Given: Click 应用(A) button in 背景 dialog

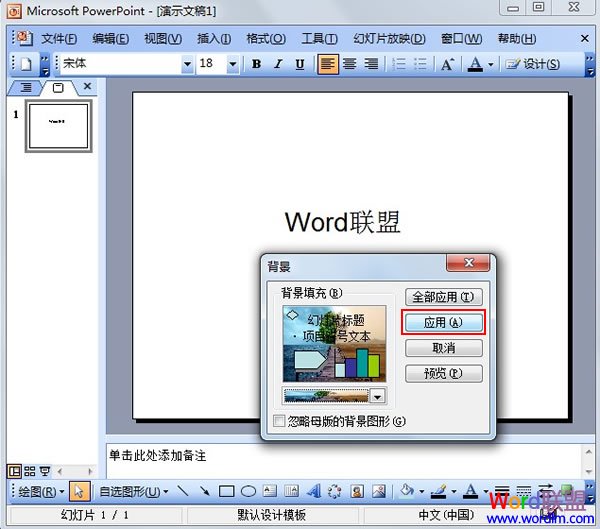Looking at the screenshot, I should coord(443,323).
